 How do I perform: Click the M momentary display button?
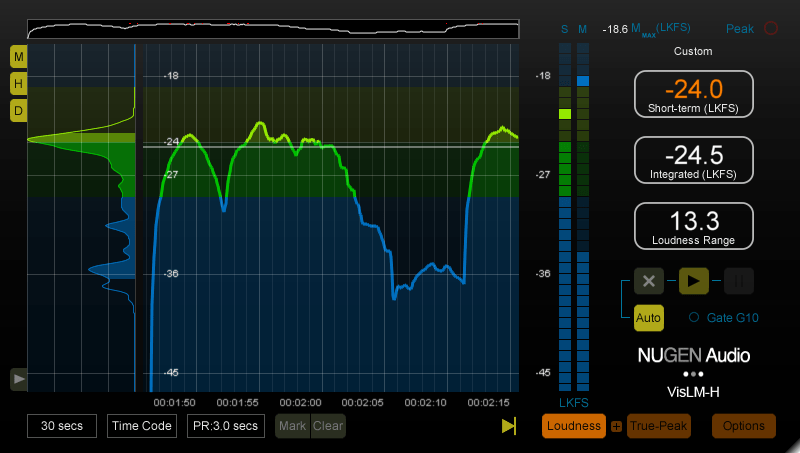pyautogui.click(x=19, y=55)
